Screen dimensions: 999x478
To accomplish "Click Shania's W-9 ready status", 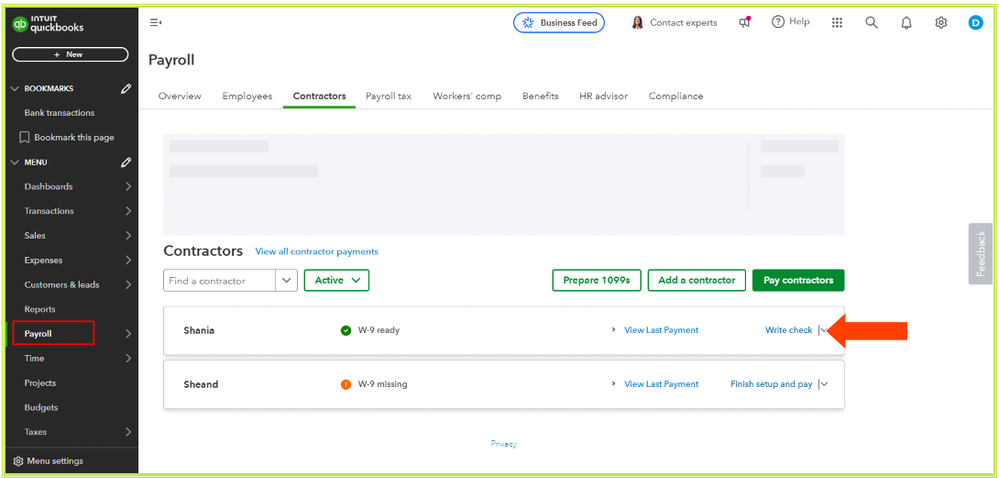I will pos(371,330).
